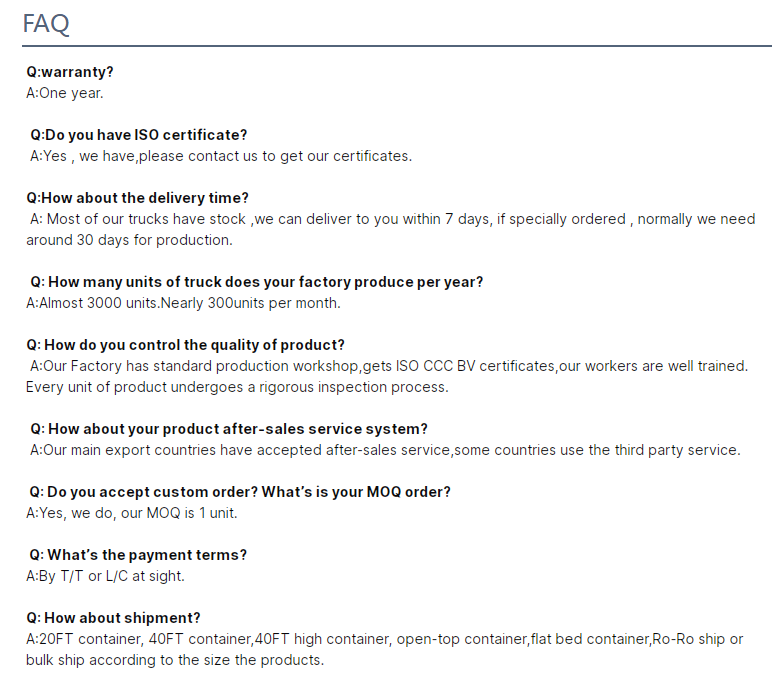This screenshot has width=780, height=681.
Task: Click the 'How about shipment?' question
Action: click(x=113, y=618)
